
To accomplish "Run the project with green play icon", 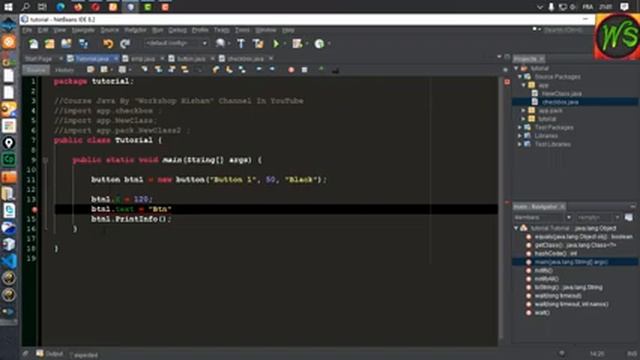I will (276, 43).
